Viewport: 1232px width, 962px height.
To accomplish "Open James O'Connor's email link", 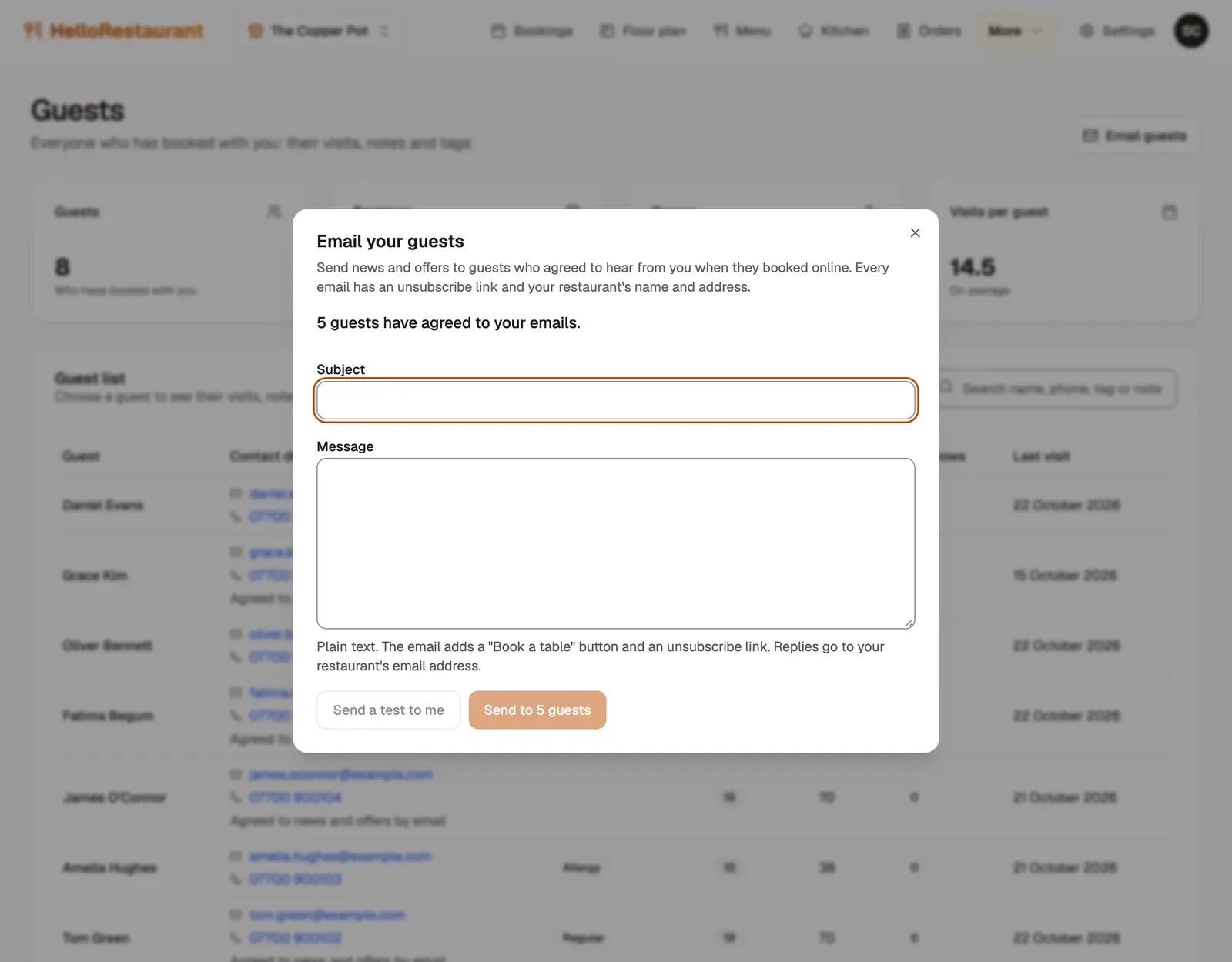I will click(340, 774).
